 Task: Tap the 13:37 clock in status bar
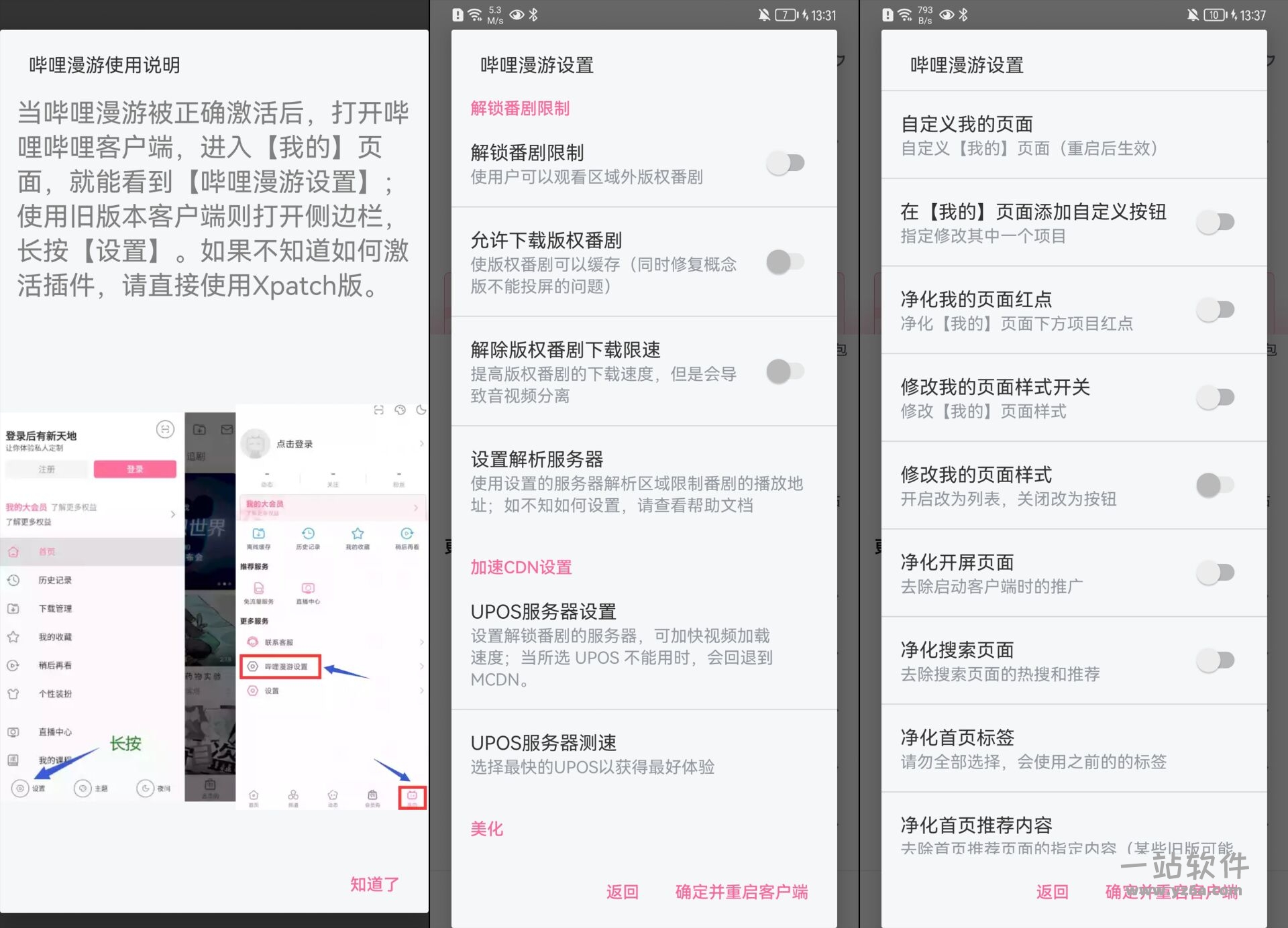pos(1252,15)
